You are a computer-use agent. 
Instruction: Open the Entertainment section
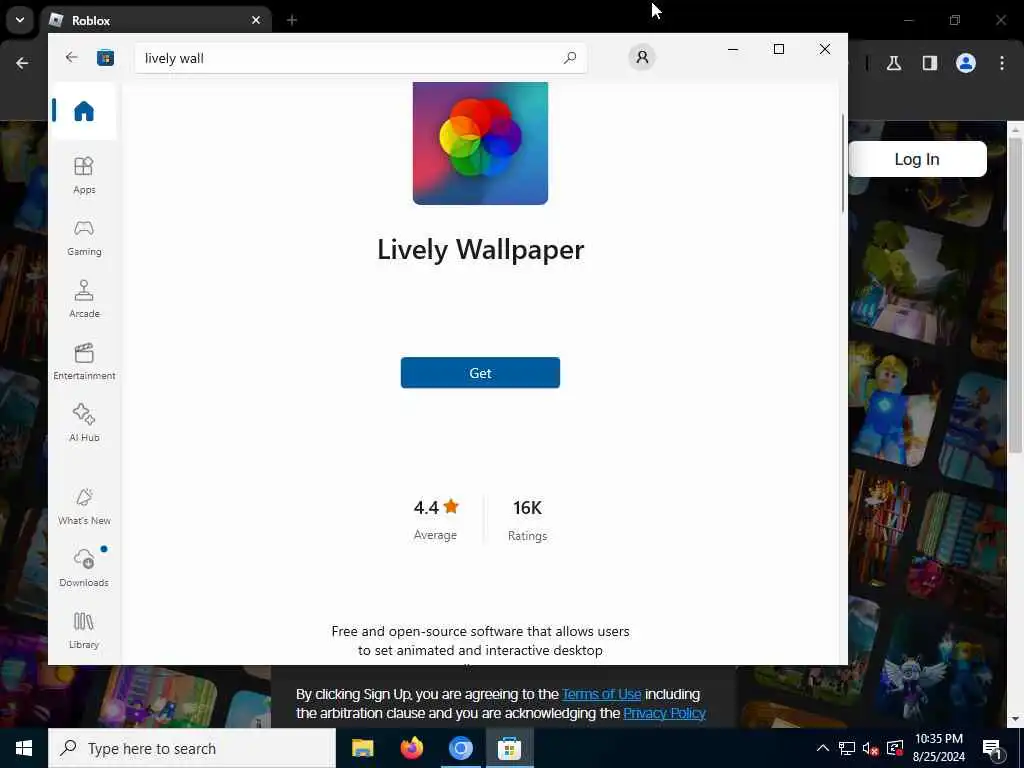[x=84, y=361]
